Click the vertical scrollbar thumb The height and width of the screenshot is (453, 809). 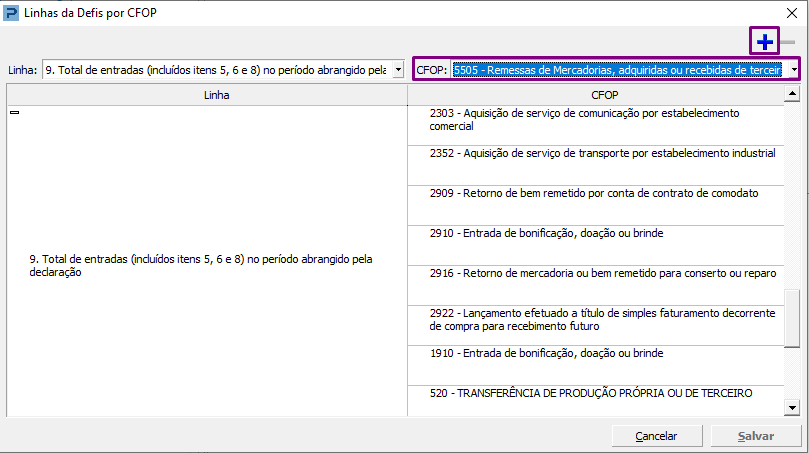click(792, 319)
